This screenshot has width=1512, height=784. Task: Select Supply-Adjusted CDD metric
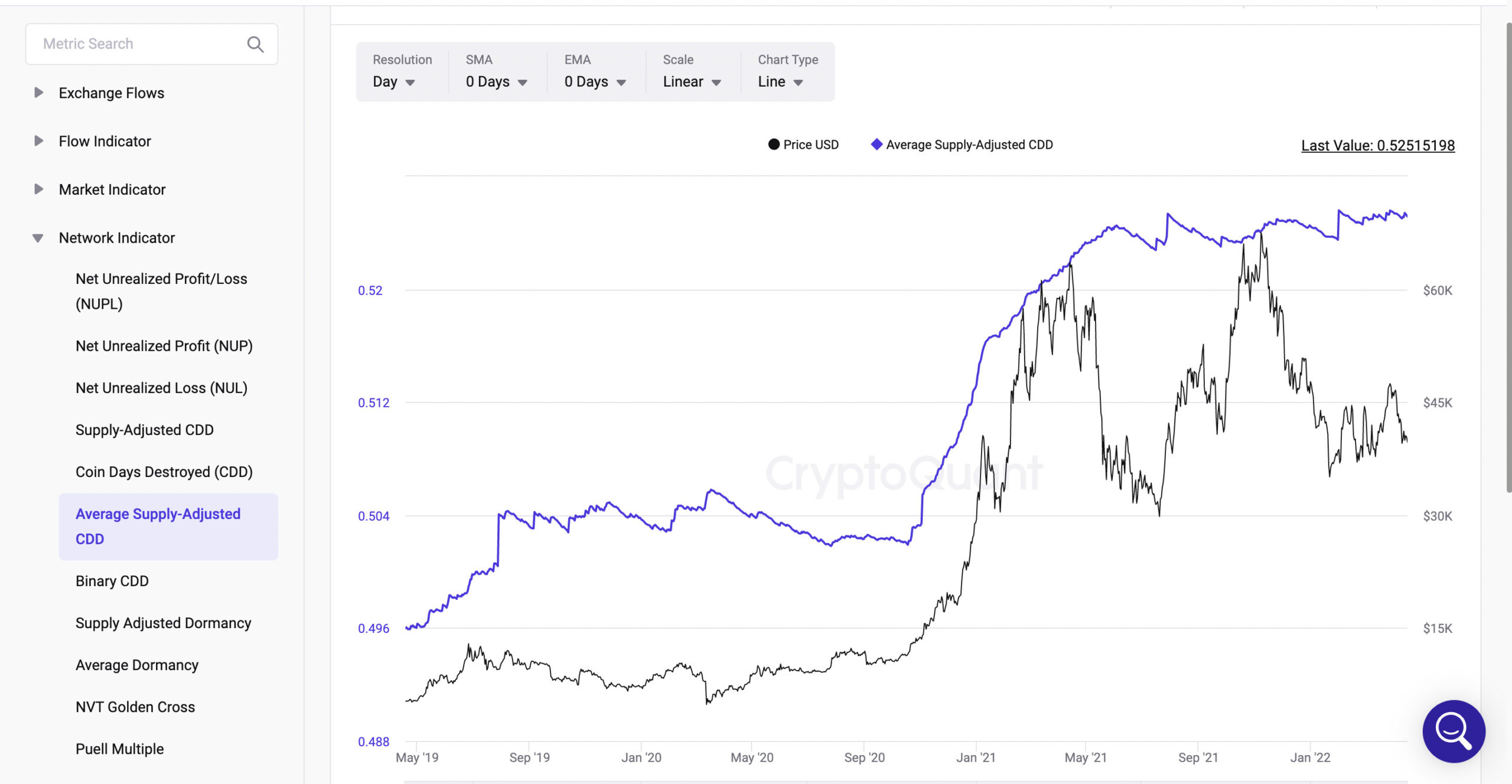tap(144, 430)
